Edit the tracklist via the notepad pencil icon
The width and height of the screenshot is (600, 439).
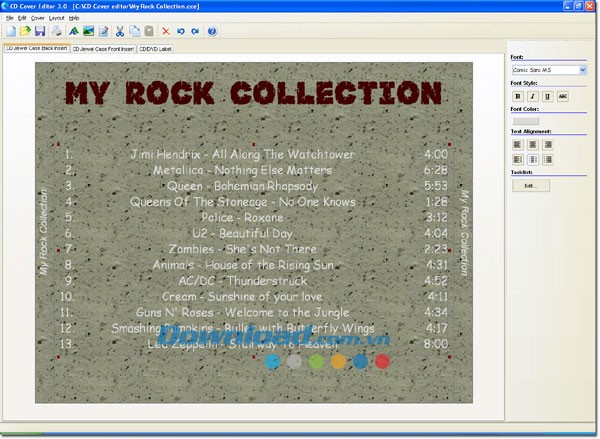[x=104, y=31]
